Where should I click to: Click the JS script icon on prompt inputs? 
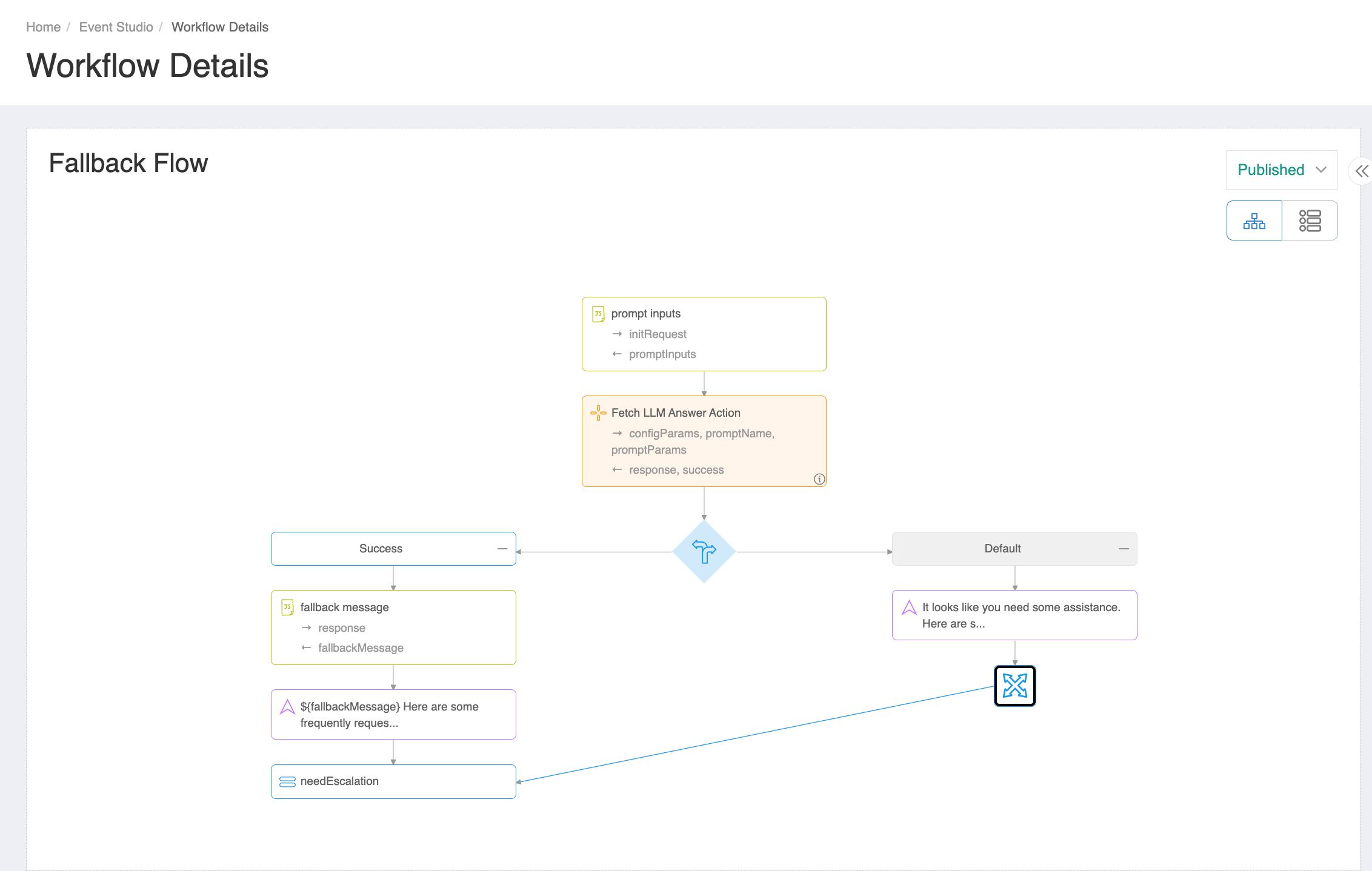pyautogui.click(x=598, y=314)
